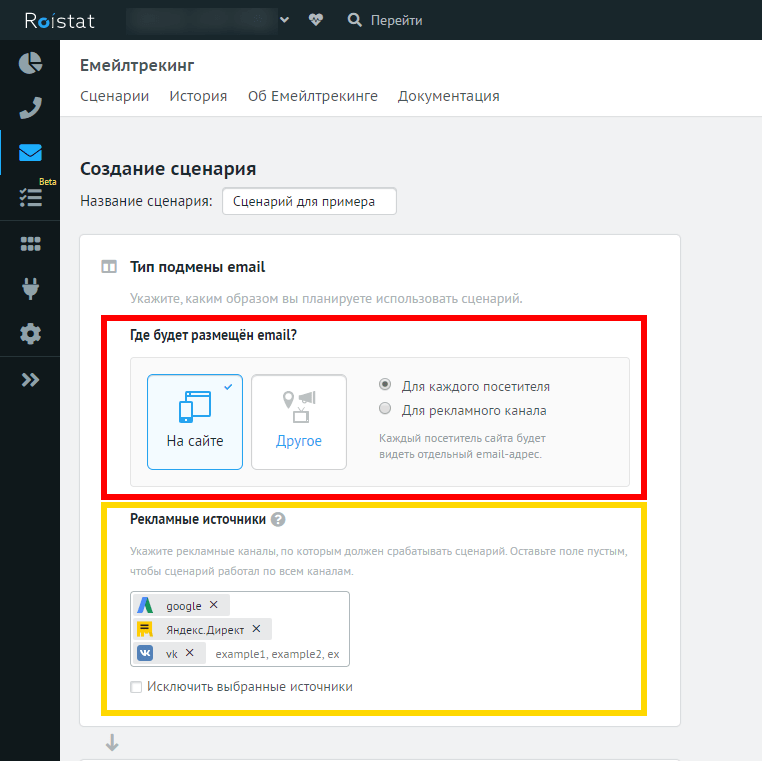Switch to the Сценарии tab

(x=115, y=96)
